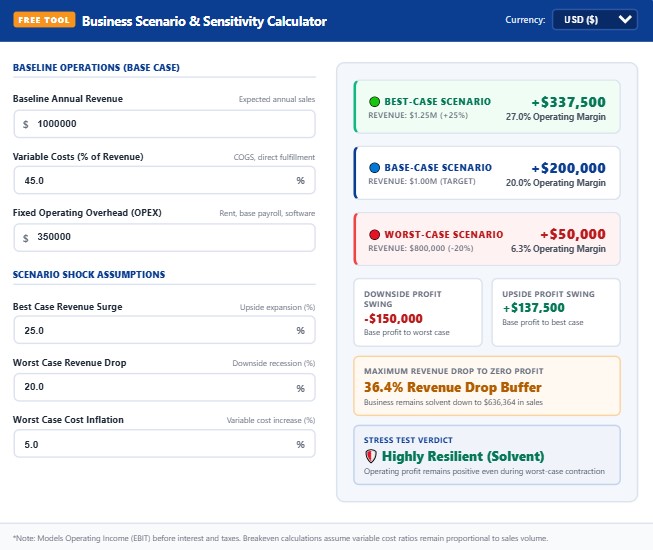Click the +$337,500 best-case profit value
This screenshot has width=653, height=550.
pyautogui.click(x=568, y=102)
